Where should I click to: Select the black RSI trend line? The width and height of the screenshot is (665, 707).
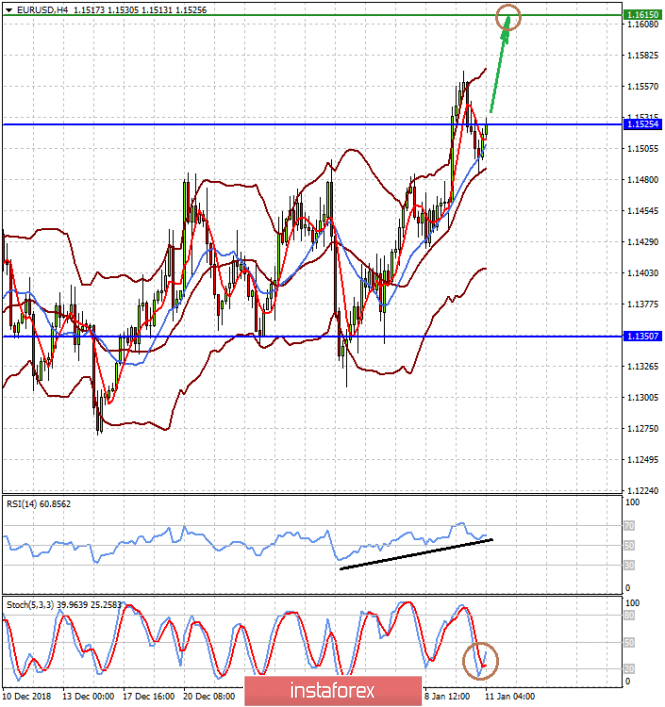click(x=415, y=555)
